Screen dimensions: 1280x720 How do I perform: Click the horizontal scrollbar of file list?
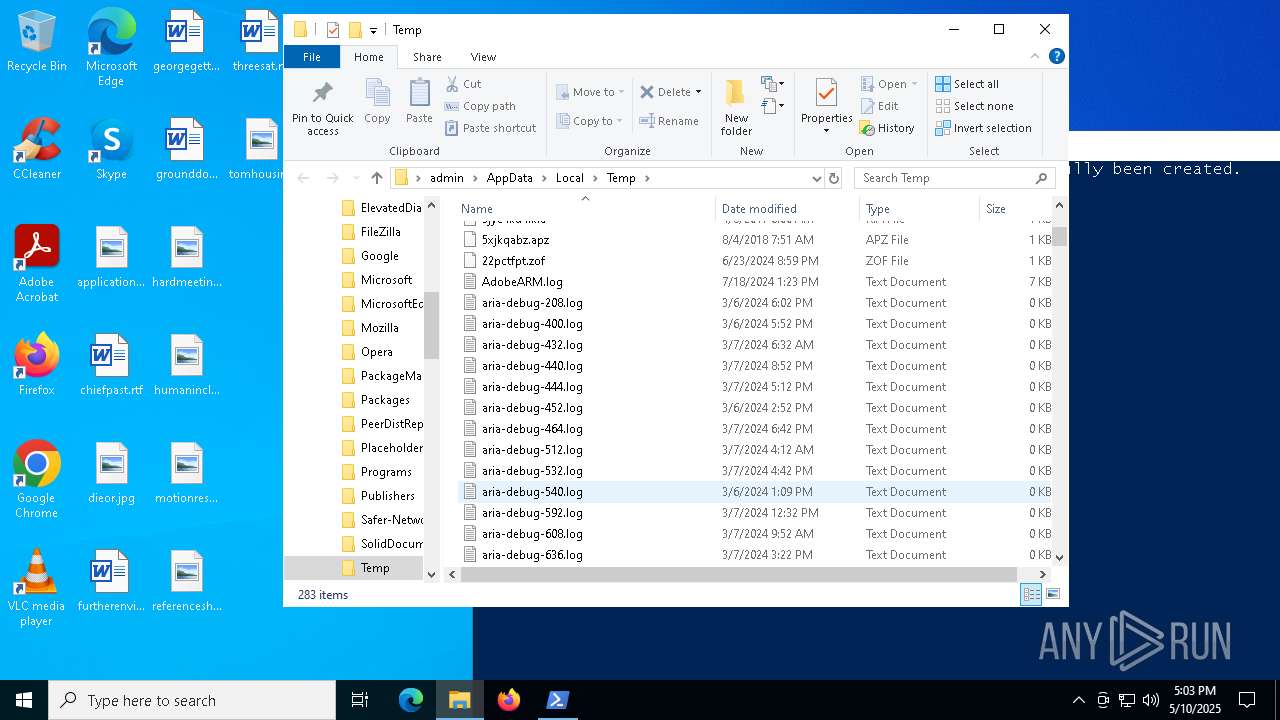(x=740, y=574)
